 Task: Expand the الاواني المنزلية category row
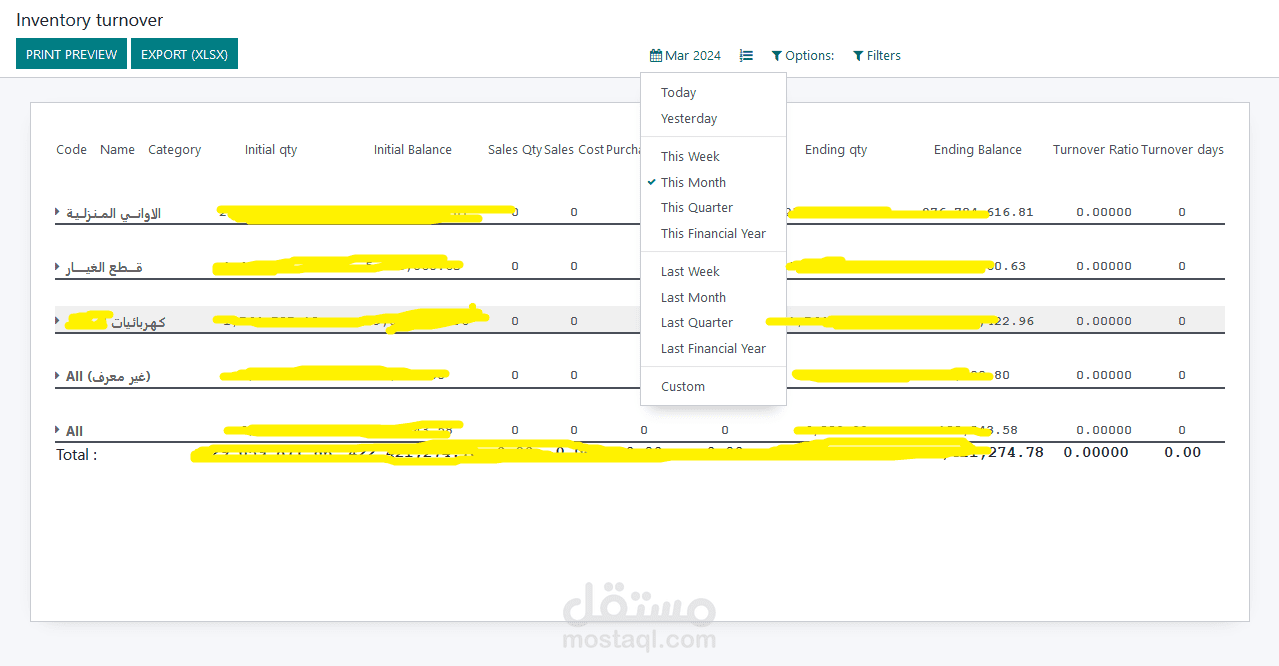pos(56,213)
